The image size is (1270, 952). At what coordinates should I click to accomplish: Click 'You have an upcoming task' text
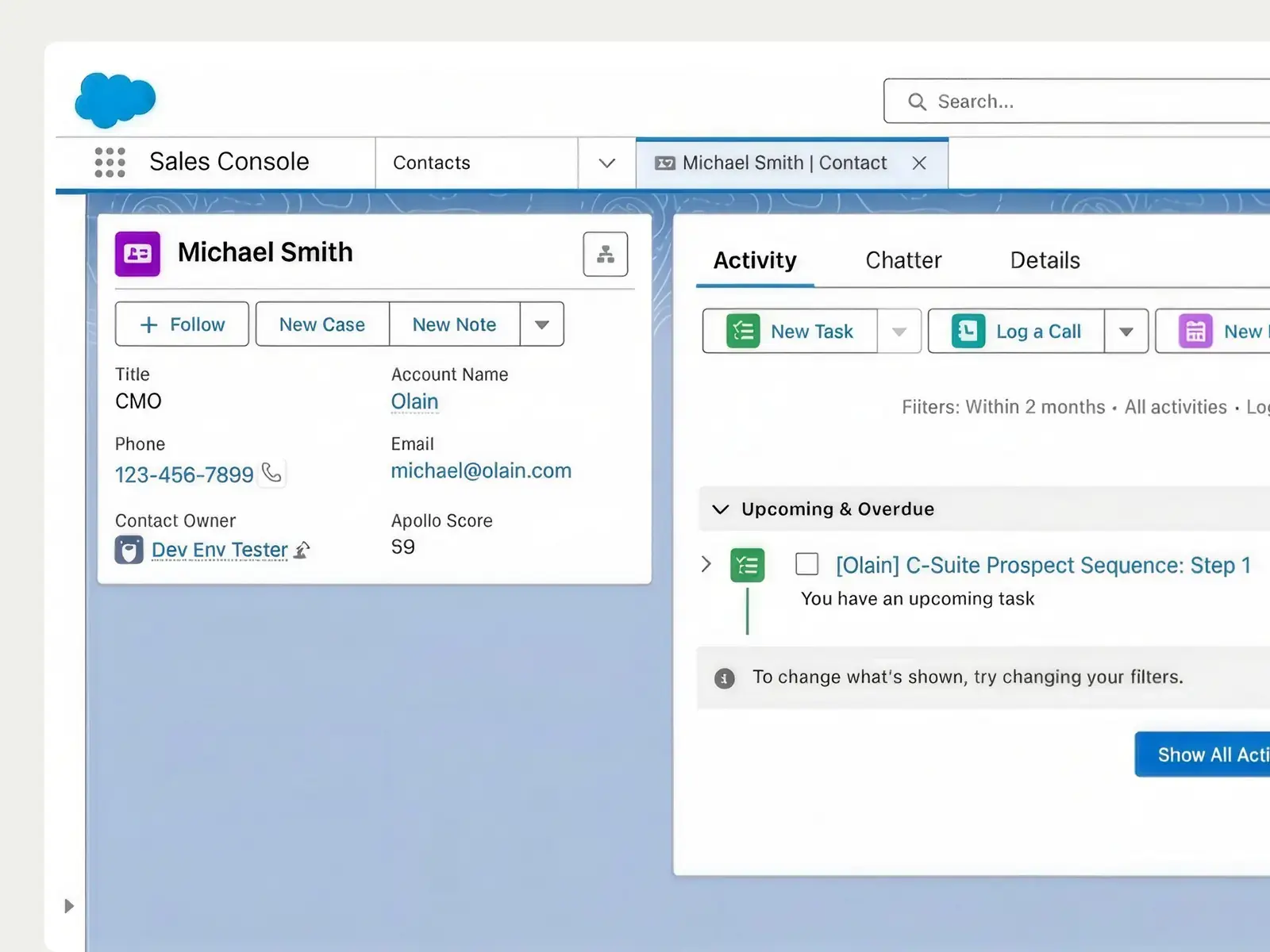tap(918, 598)
